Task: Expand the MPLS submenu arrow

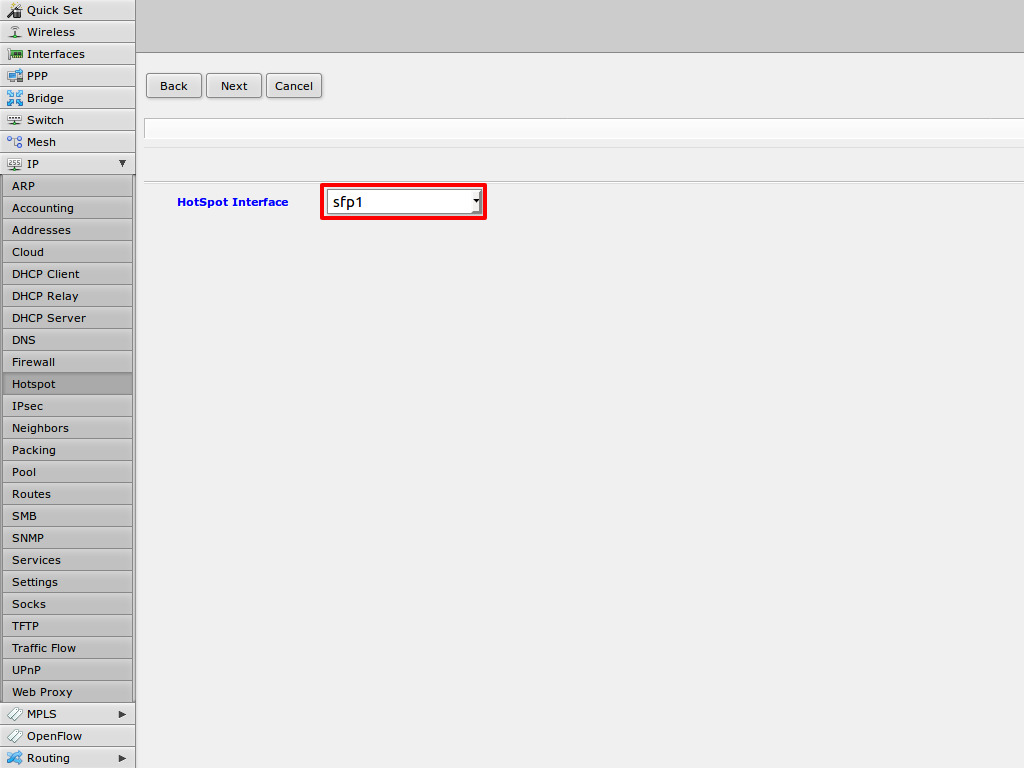Action: [122, 714]
